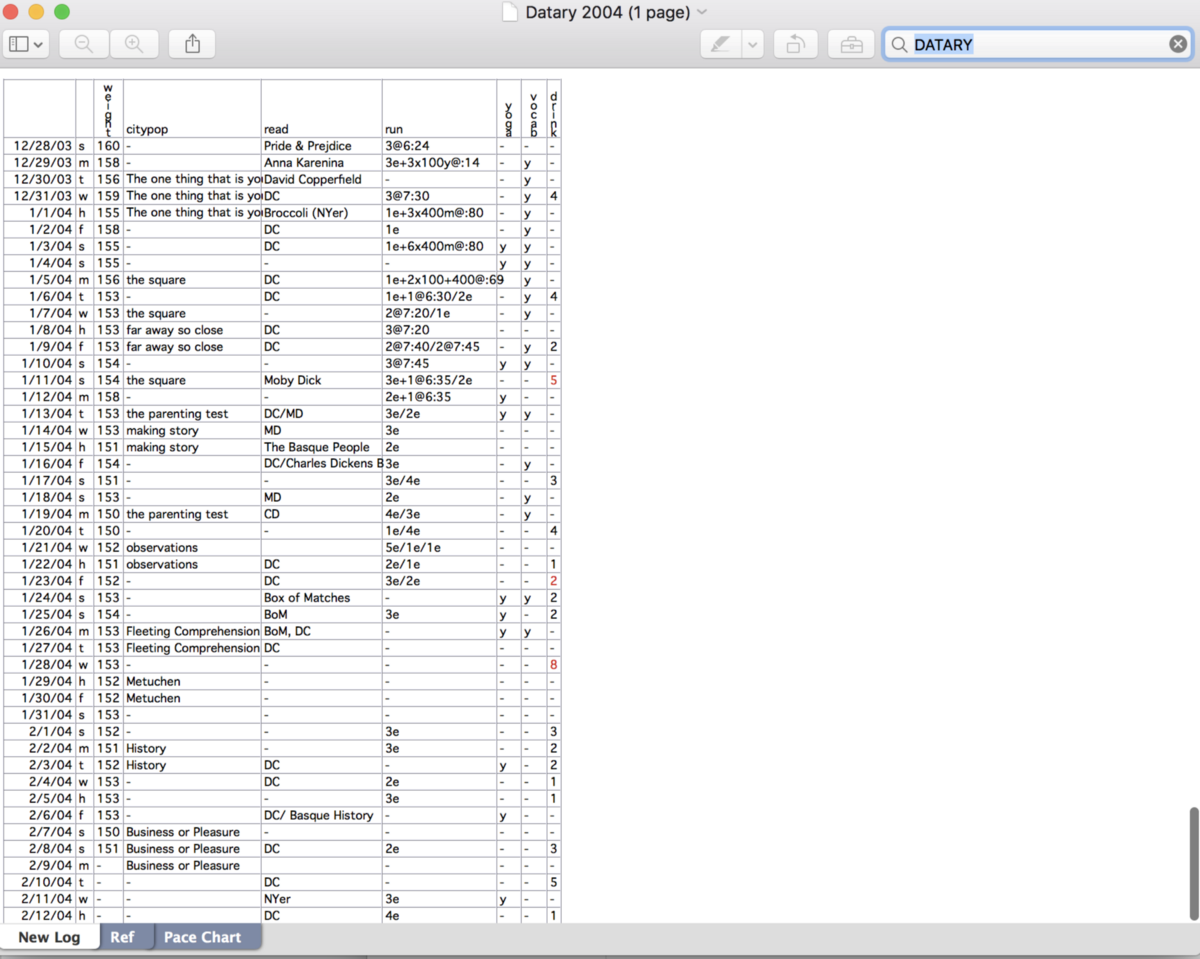Image resolution: width=1200 pixels, height=959 pixels.
Task: Expand the highlight color dropdown arrow
Action: [753, 44]
